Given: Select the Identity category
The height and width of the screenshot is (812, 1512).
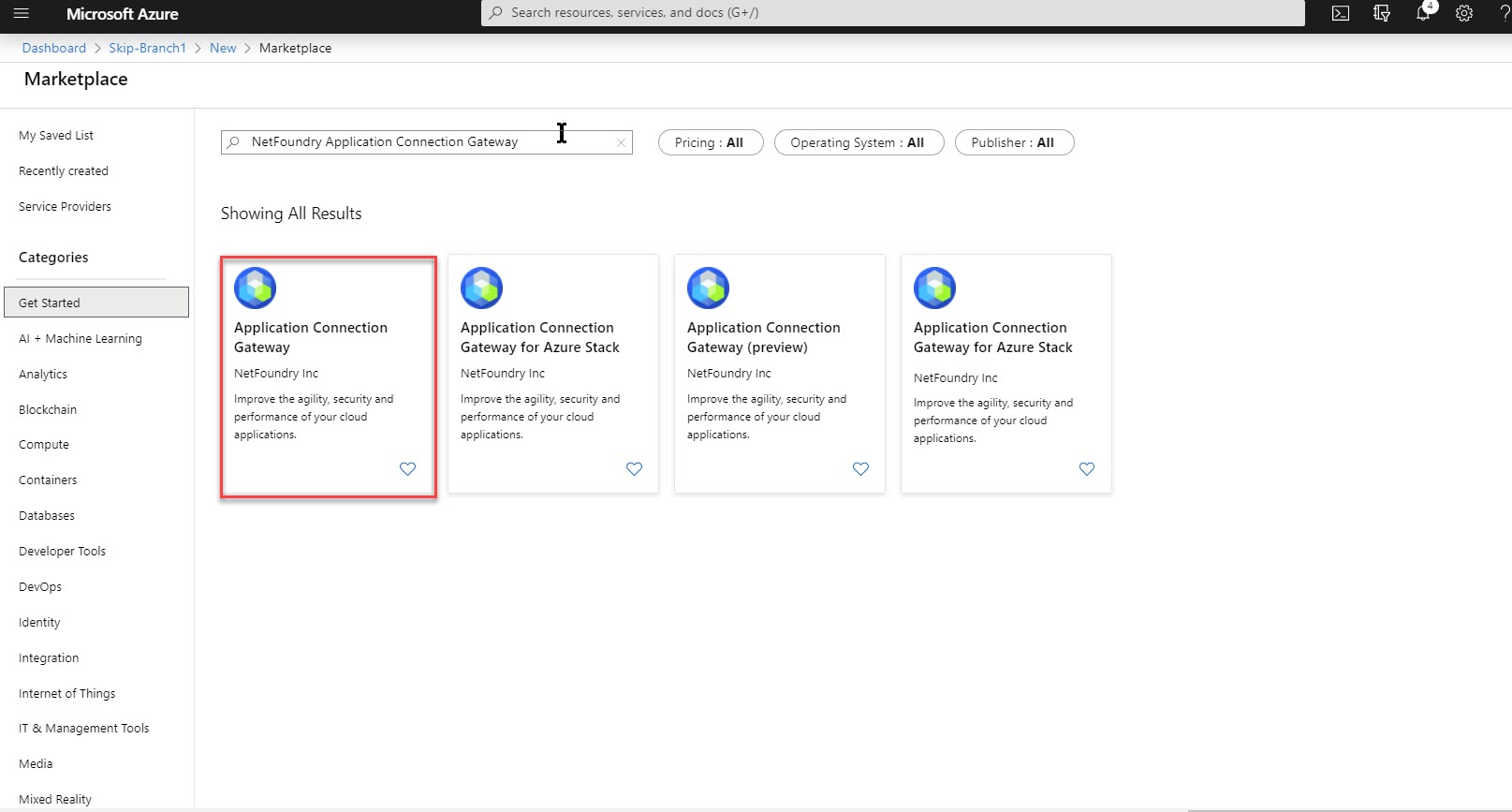Looking at the screenshot, I should click(x=39, y=623).
